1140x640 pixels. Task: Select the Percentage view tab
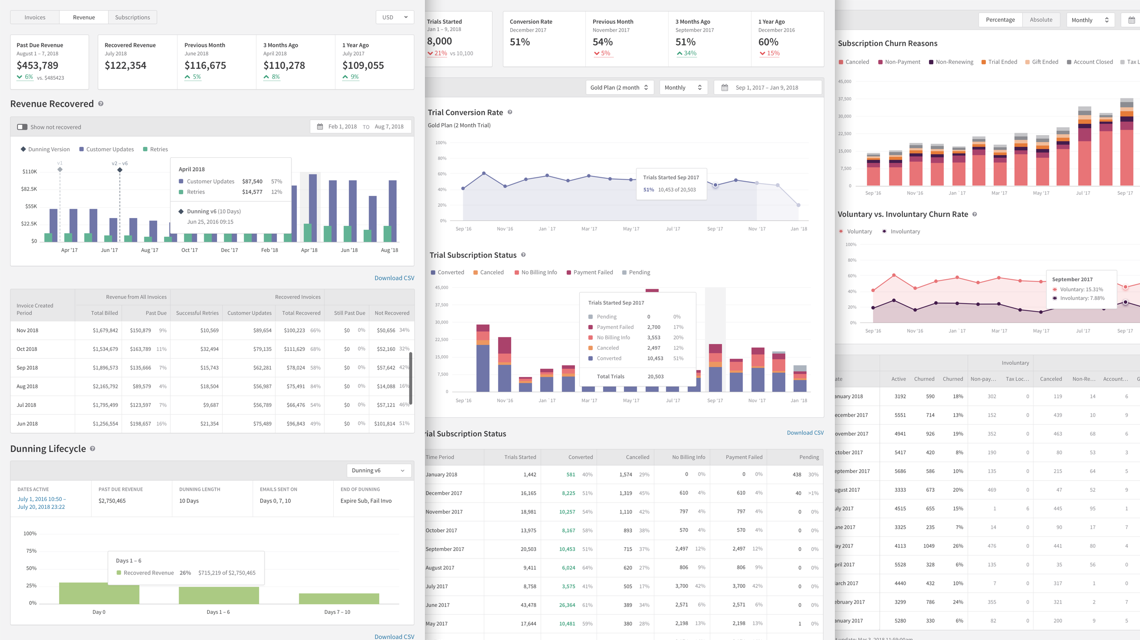tap(1000, 20)
